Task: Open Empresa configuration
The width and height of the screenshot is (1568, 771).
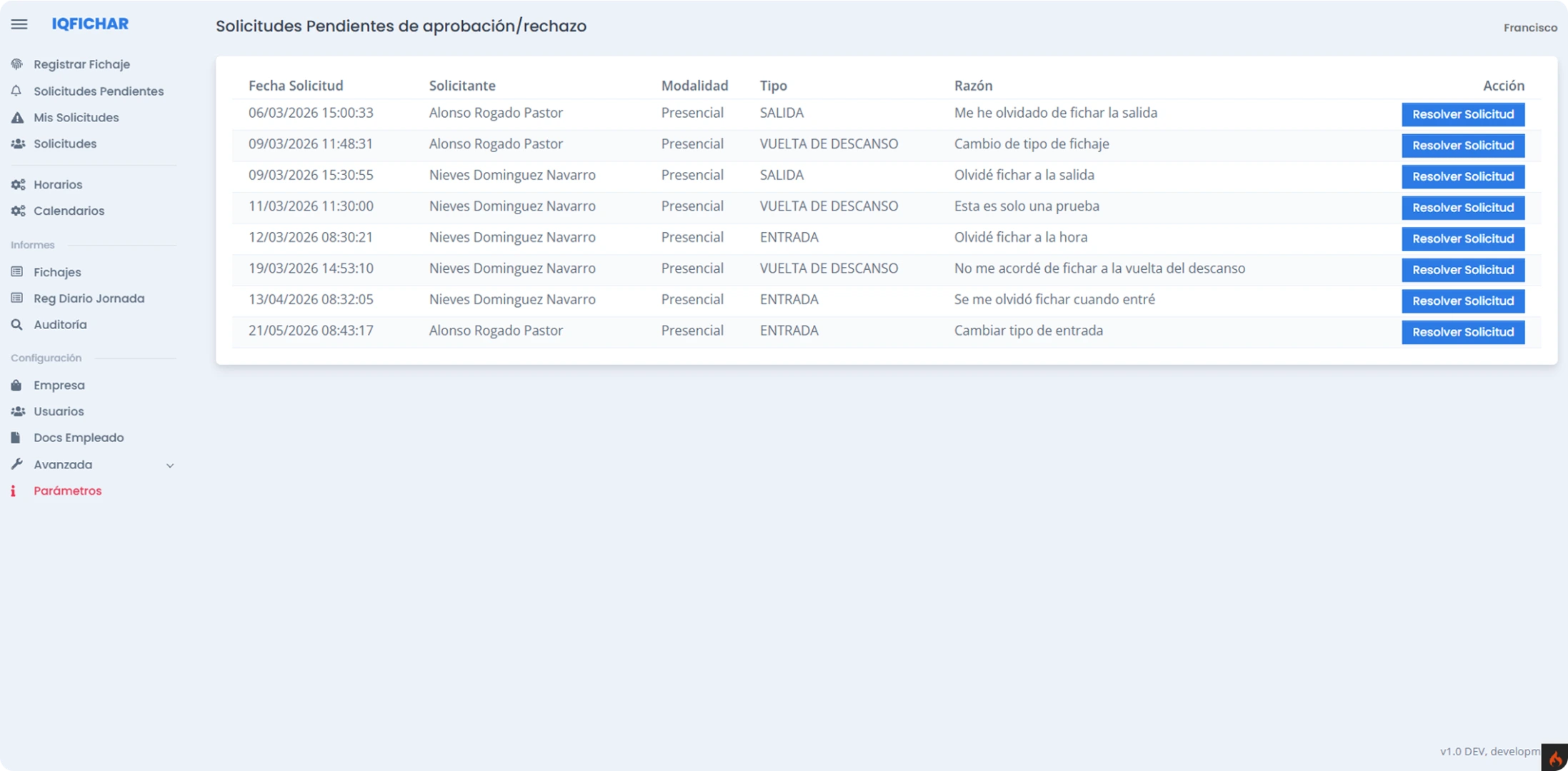Action: (x=59, y=385)
